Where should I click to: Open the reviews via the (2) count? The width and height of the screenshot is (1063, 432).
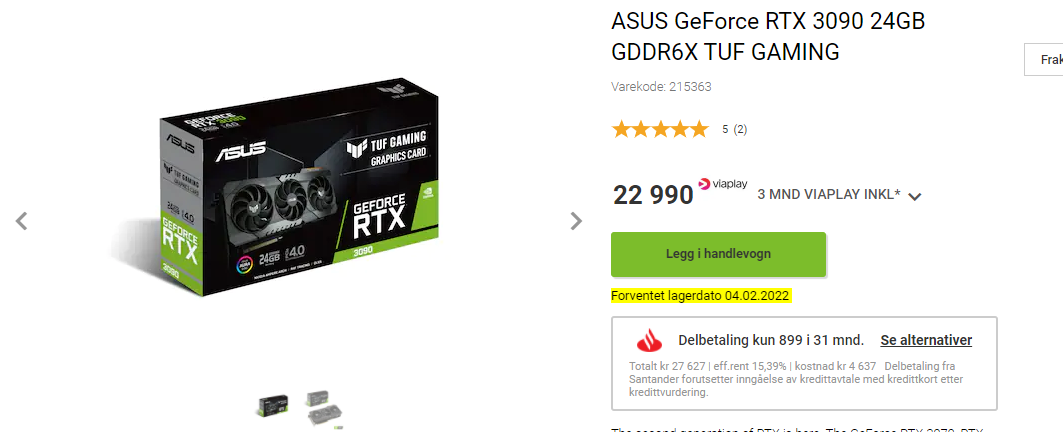(x=740, y=130)
